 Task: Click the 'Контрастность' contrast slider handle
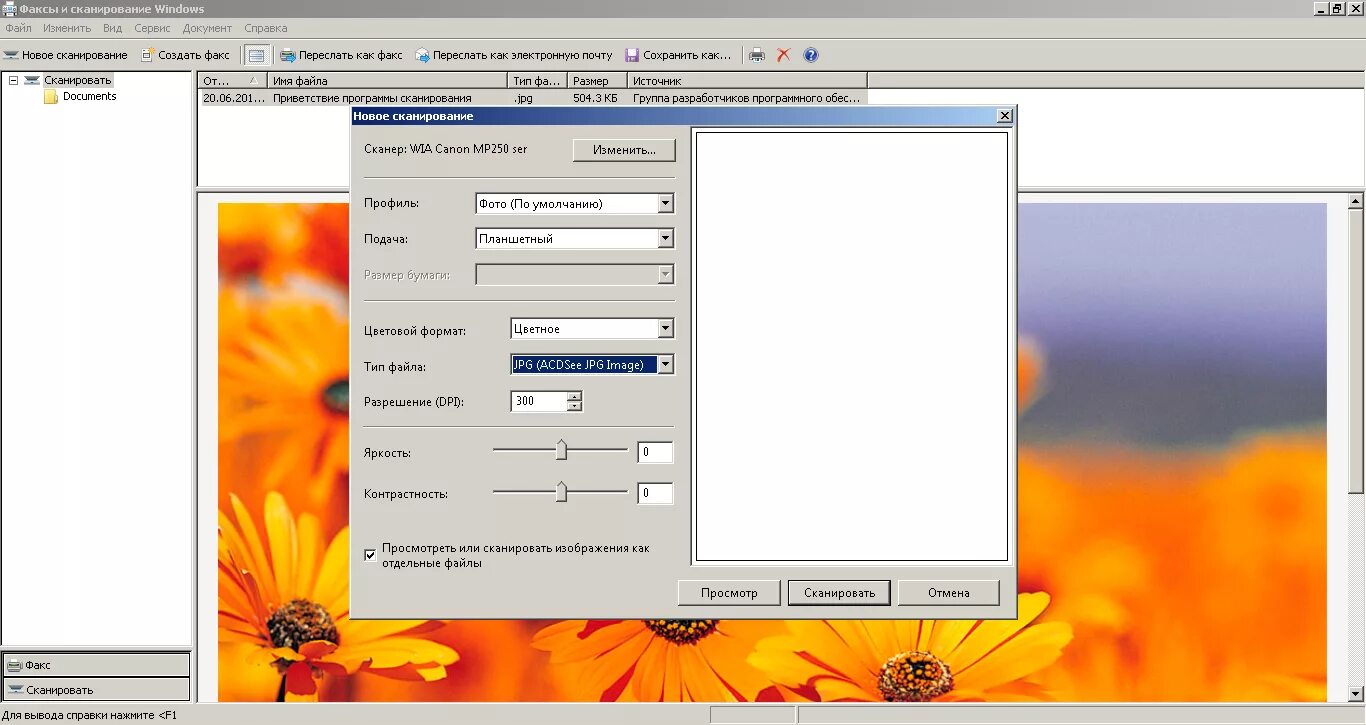tap(561, 492)
